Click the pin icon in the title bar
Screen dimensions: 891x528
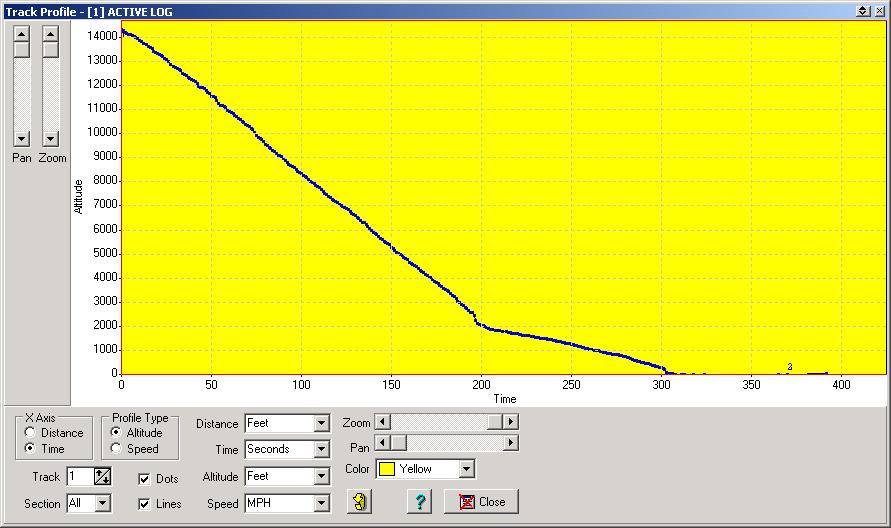pos(863,10)
